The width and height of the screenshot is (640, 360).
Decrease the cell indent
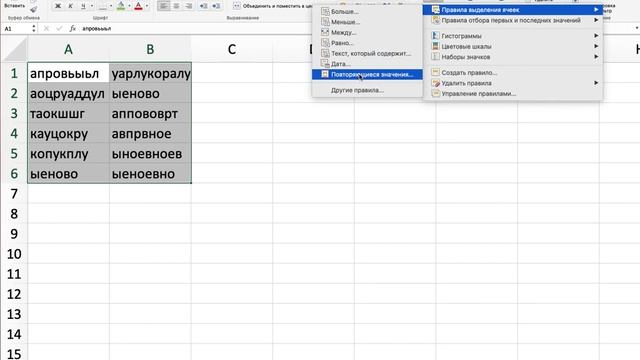204,6
